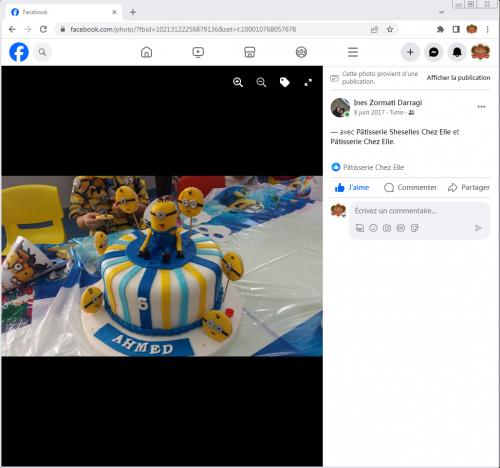
Task: Open the post options three-dot menu
Action: pos(481,107)
